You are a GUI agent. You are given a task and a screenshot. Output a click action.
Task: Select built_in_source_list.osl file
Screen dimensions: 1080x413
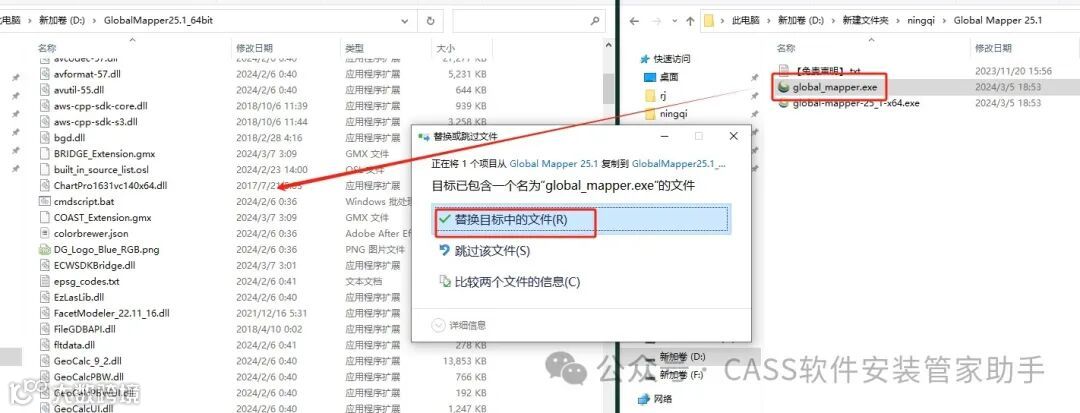101,169
